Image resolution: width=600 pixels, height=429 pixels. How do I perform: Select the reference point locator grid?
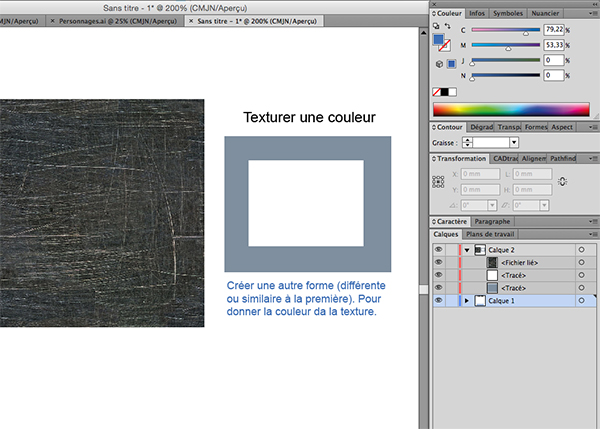click(x=437, y=181)
